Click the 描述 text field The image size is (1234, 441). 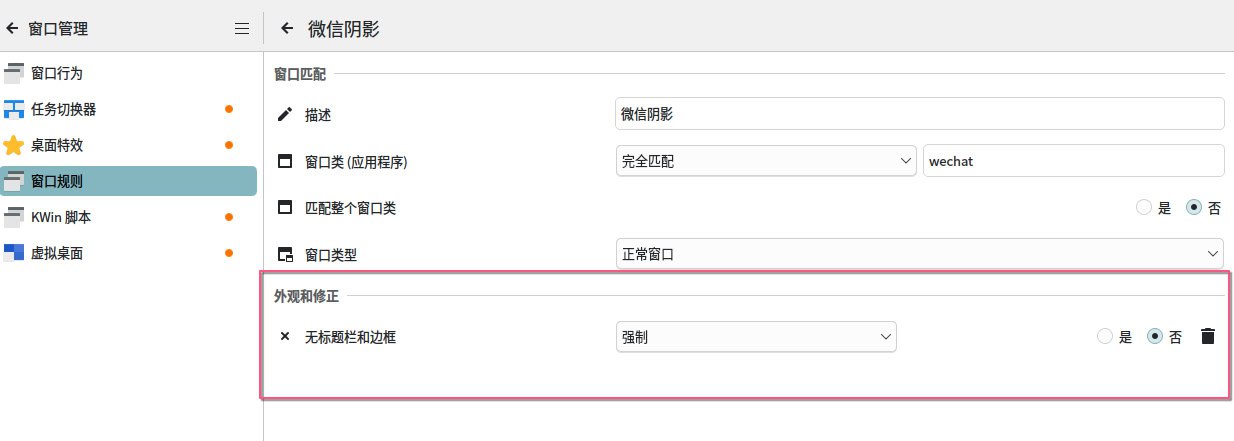tap(919, 114)
